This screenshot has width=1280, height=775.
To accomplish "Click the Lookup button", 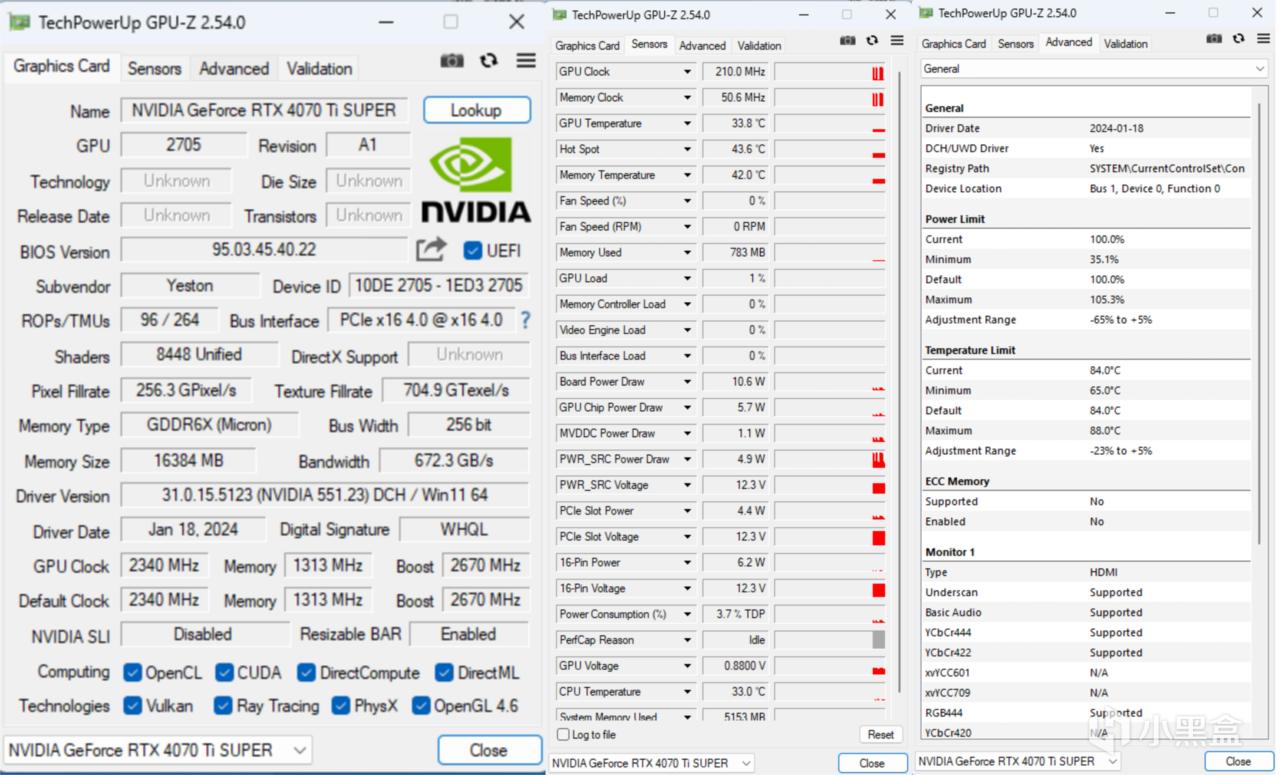I will click(x=476, y=110).
